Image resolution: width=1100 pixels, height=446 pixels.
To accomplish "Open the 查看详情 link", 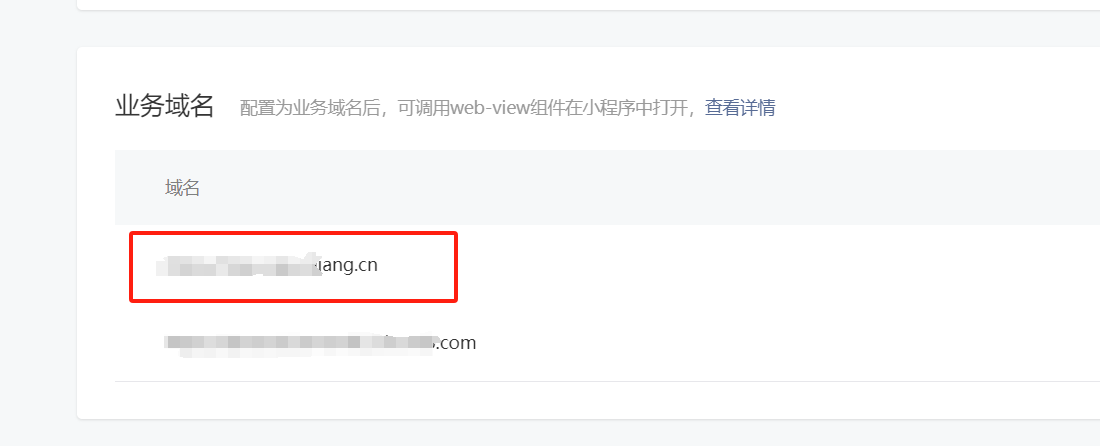I will pos(739,108).
